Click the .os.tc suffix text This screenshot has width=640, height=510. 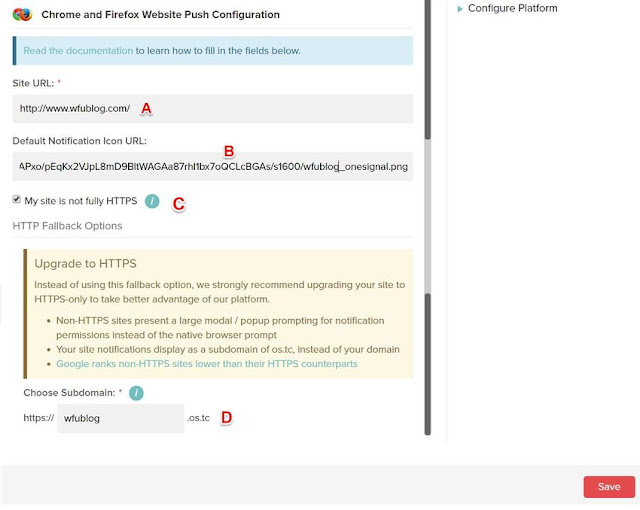pos(198,418)
